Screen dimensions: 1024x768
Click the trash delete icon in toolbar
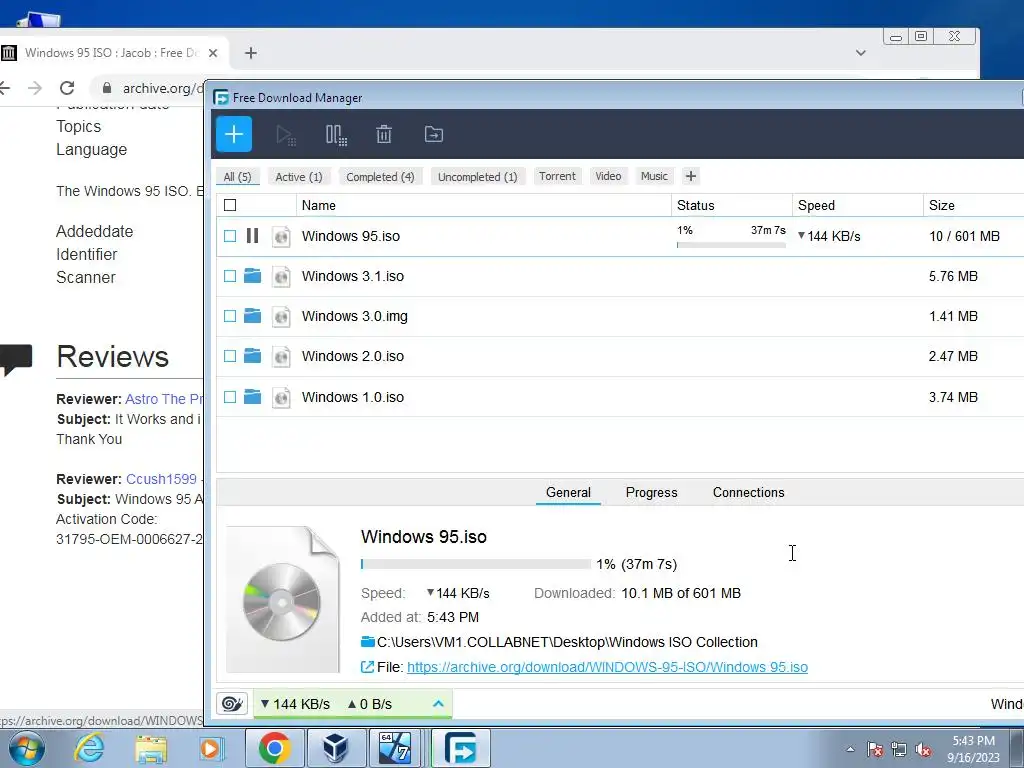coord(384,135)
